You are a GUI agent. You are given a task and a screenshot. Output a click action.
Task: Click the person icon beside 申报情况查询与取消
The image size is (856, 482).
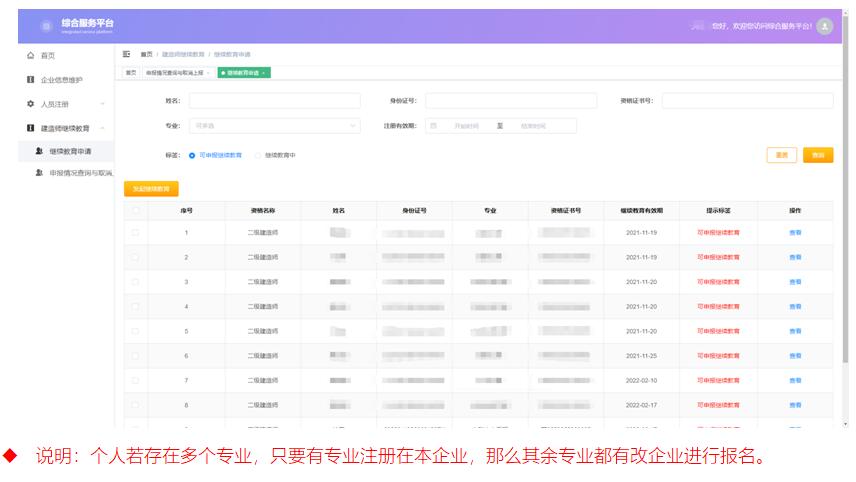coord(39,173)
